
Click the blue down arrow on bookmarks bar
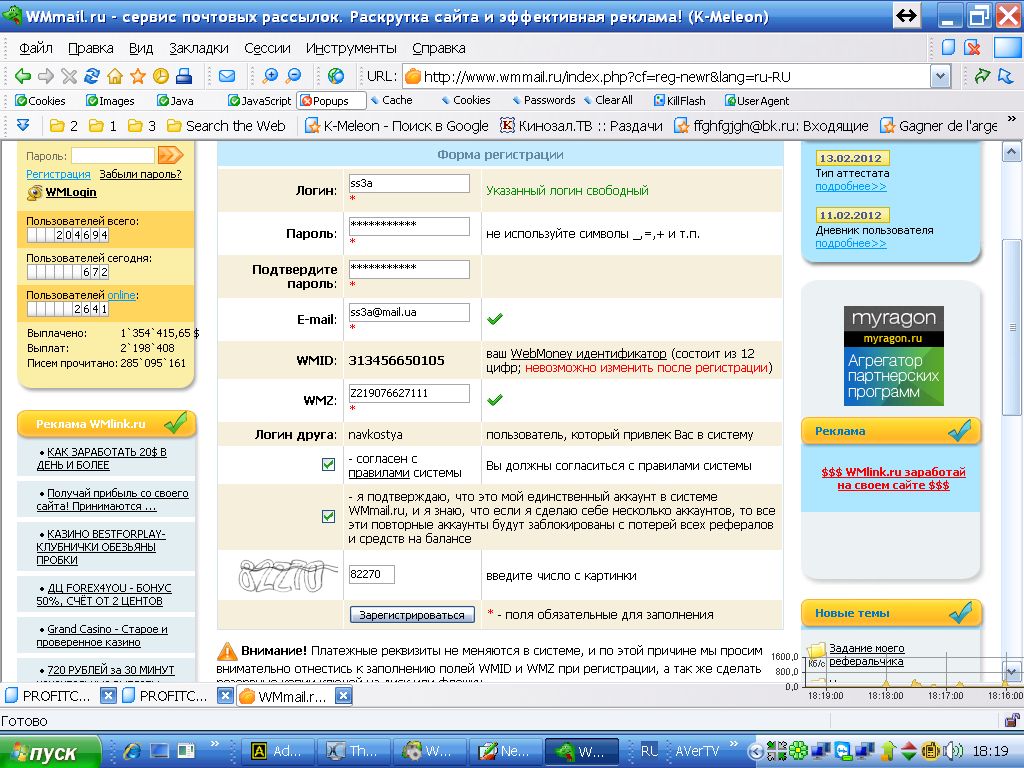point(23,125)
